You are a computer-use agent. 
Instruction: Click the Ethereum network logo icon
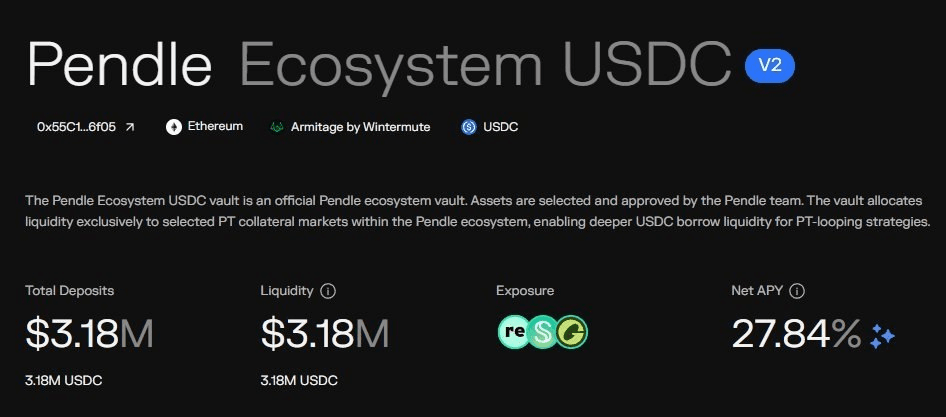pos(174,127)
